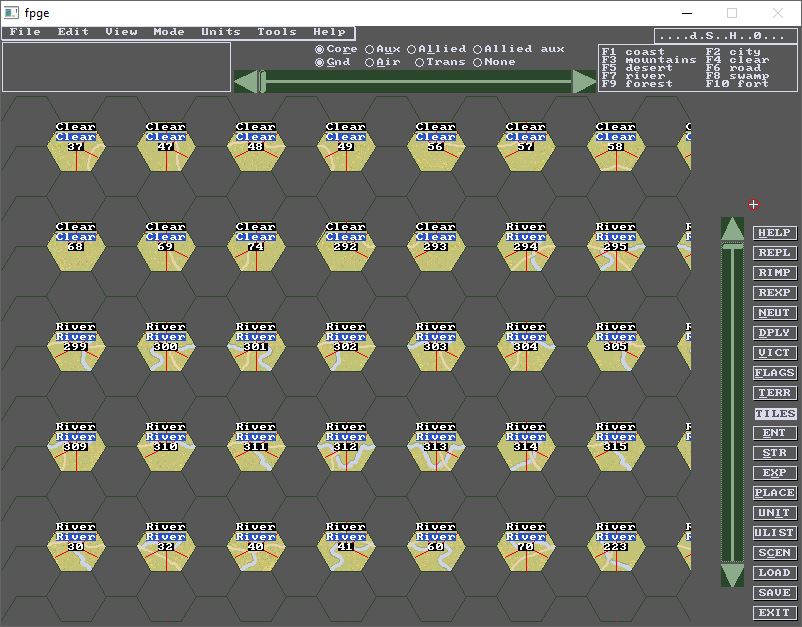Open the ULIST unit list button

pos(774,533)
